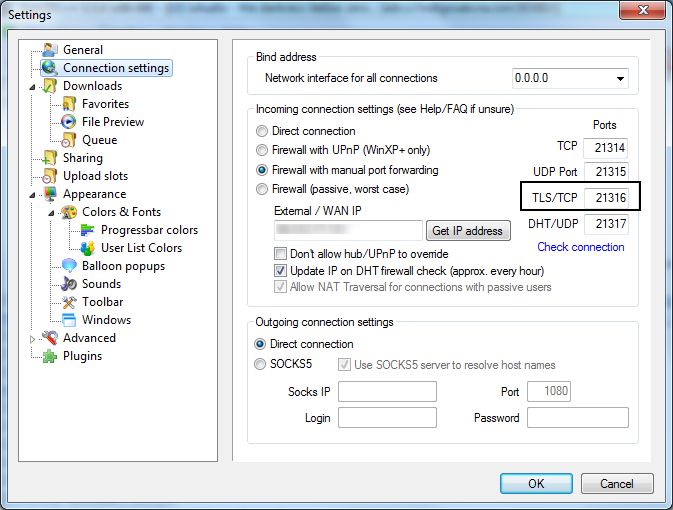This screenshot has width=673, height=510.
Task: Click the TCP port field
Action: (606, 148)
